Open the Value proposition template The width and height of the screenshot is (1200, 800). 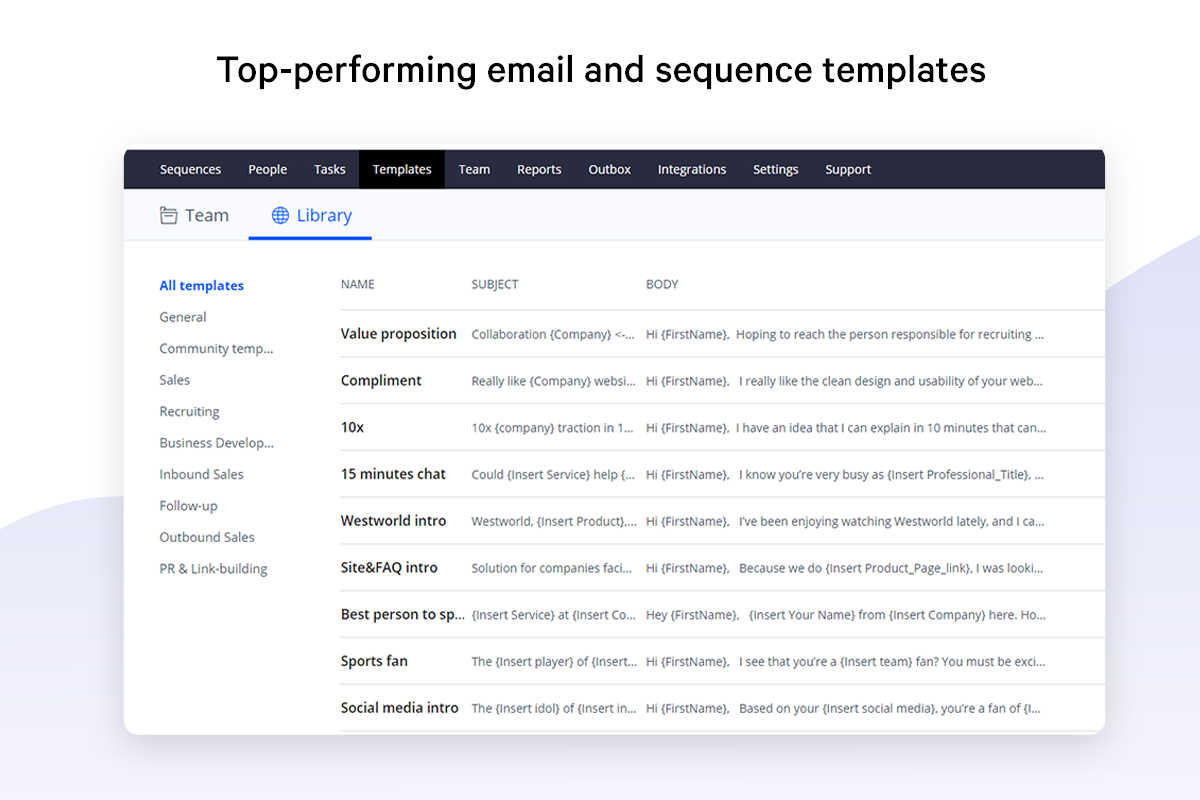(398, 334)
